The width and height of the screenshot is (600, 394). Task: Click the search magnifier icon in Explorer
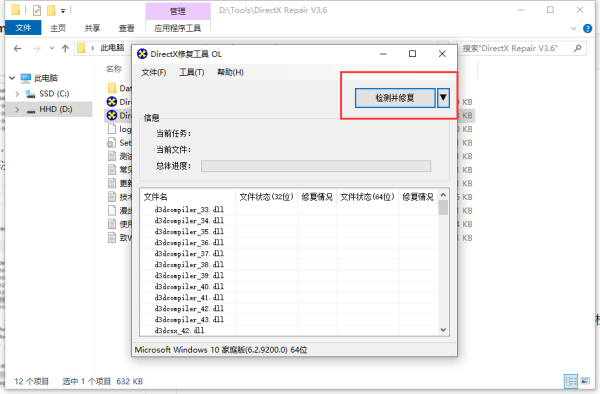click(x=578, y=48)
